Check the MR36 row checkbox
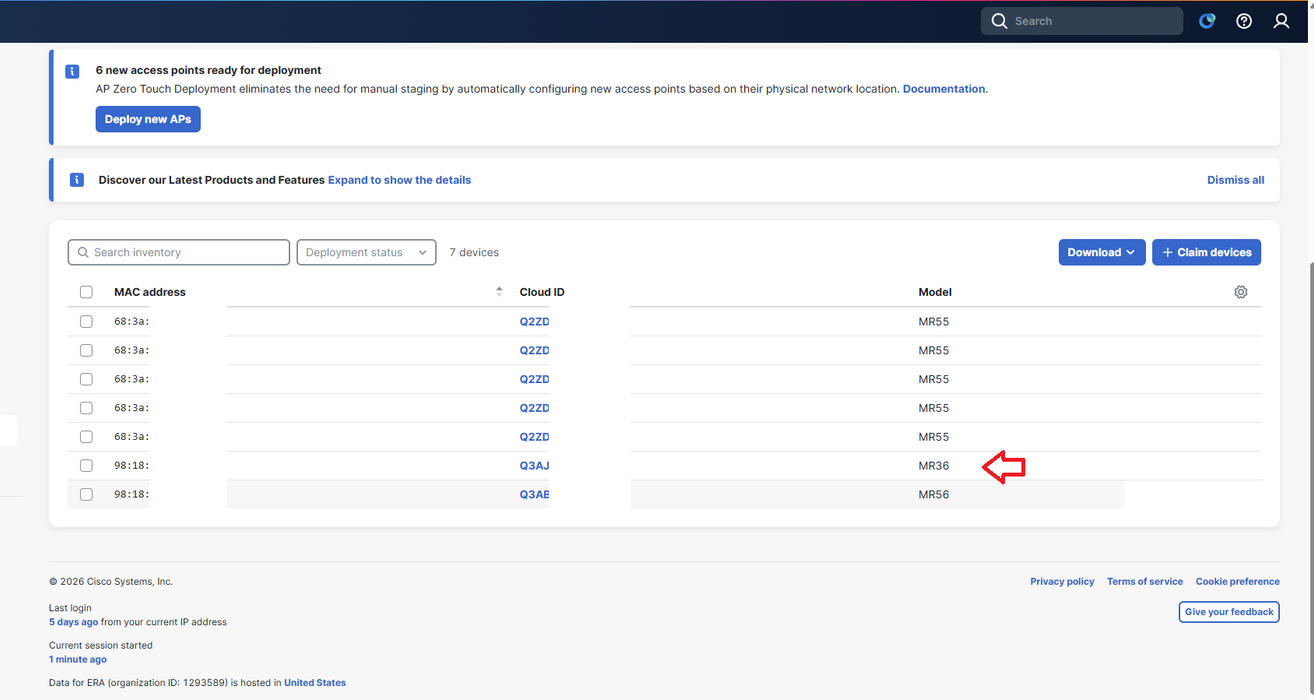This screenshot has height=700, width=1314. (86, 466)
